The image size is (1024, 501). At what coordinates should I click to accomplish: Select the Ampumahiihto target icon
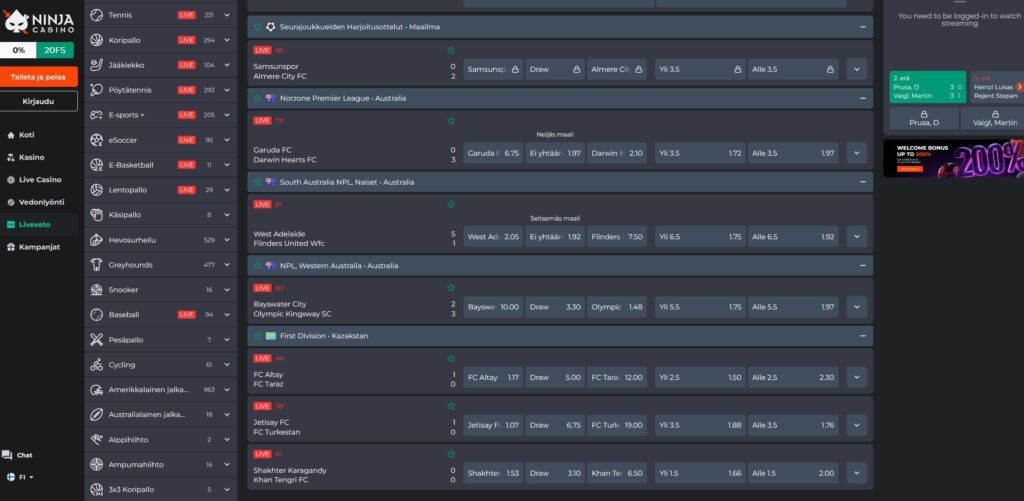(x=97, y=464)
